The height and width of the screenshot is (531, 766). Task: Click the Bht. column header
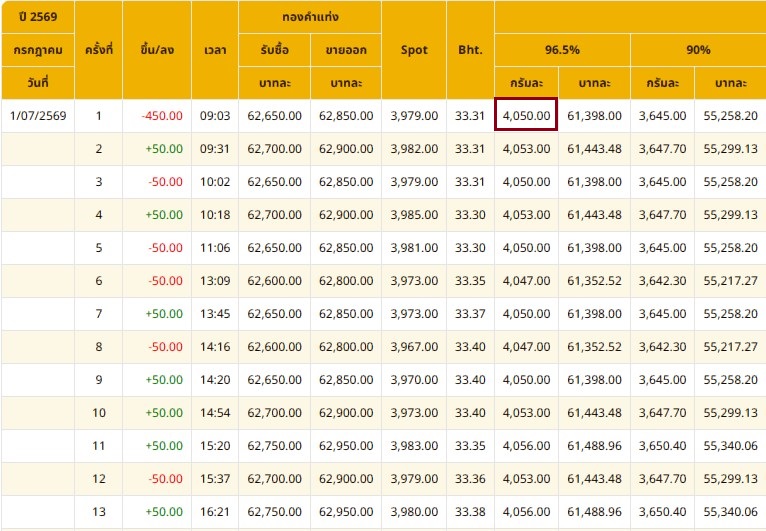[470, 50]
